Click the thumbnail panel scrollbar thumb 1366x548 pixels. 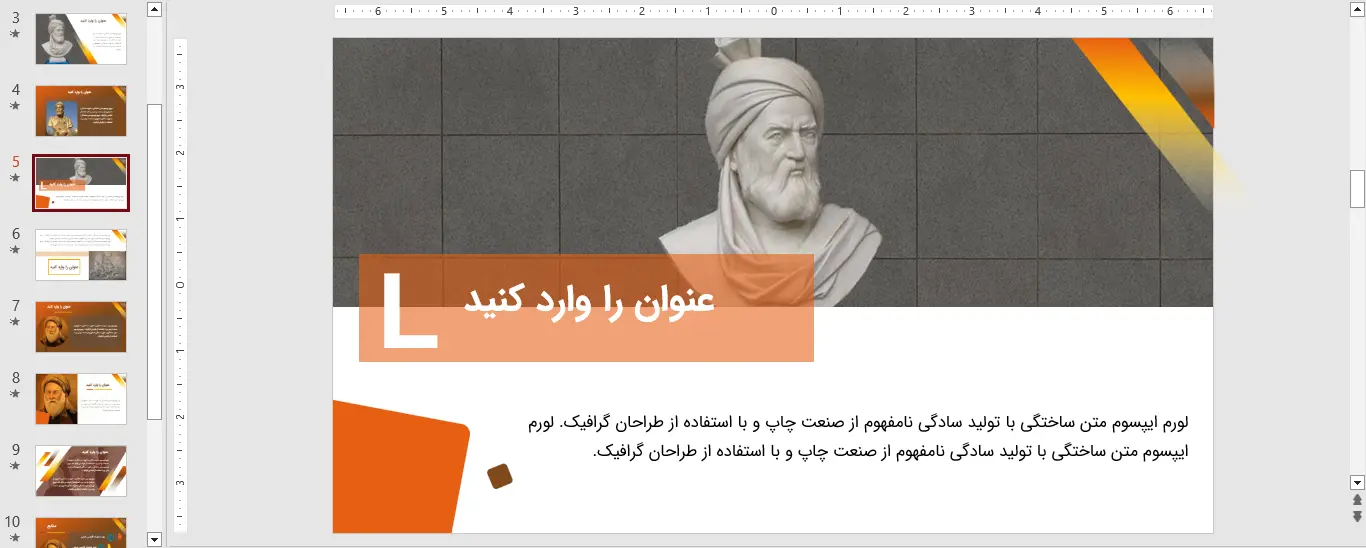154,262
